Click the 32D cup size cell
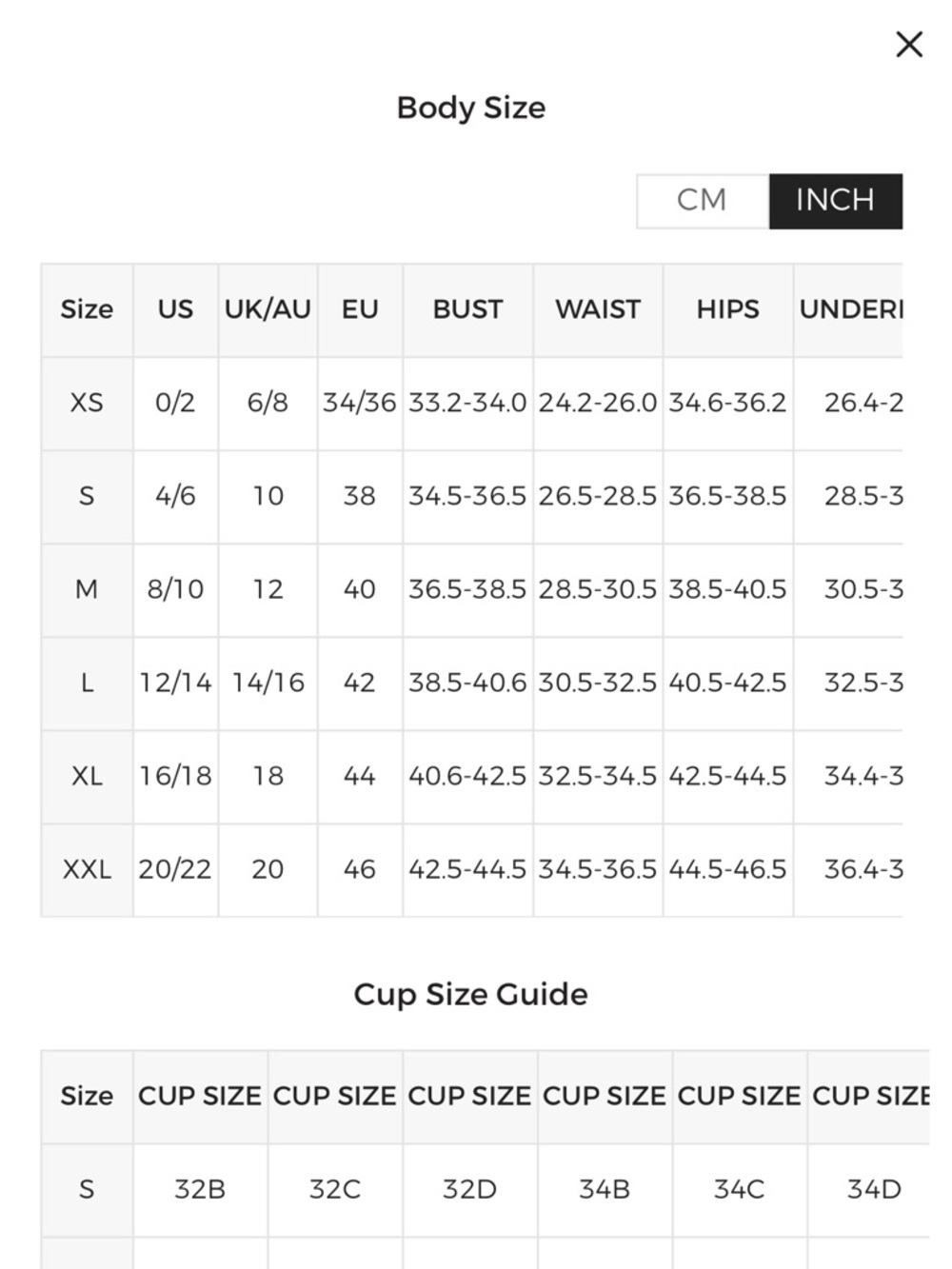 click(469, 1189)
